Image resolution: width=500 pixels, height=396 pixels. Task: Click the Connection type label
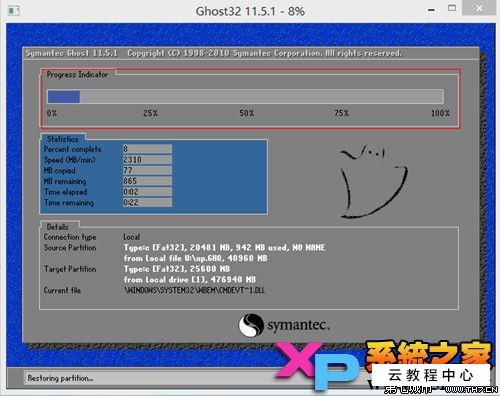pyautogui.click(x=70, y=237)
